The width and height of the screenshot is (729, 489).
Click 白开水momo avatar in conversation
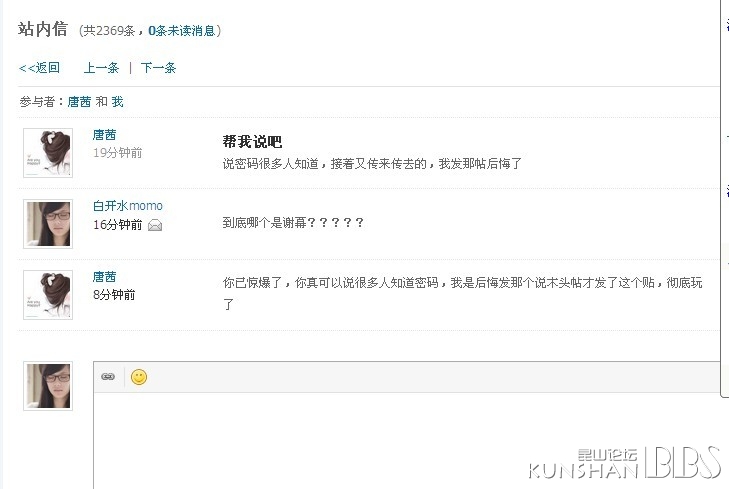48,224
